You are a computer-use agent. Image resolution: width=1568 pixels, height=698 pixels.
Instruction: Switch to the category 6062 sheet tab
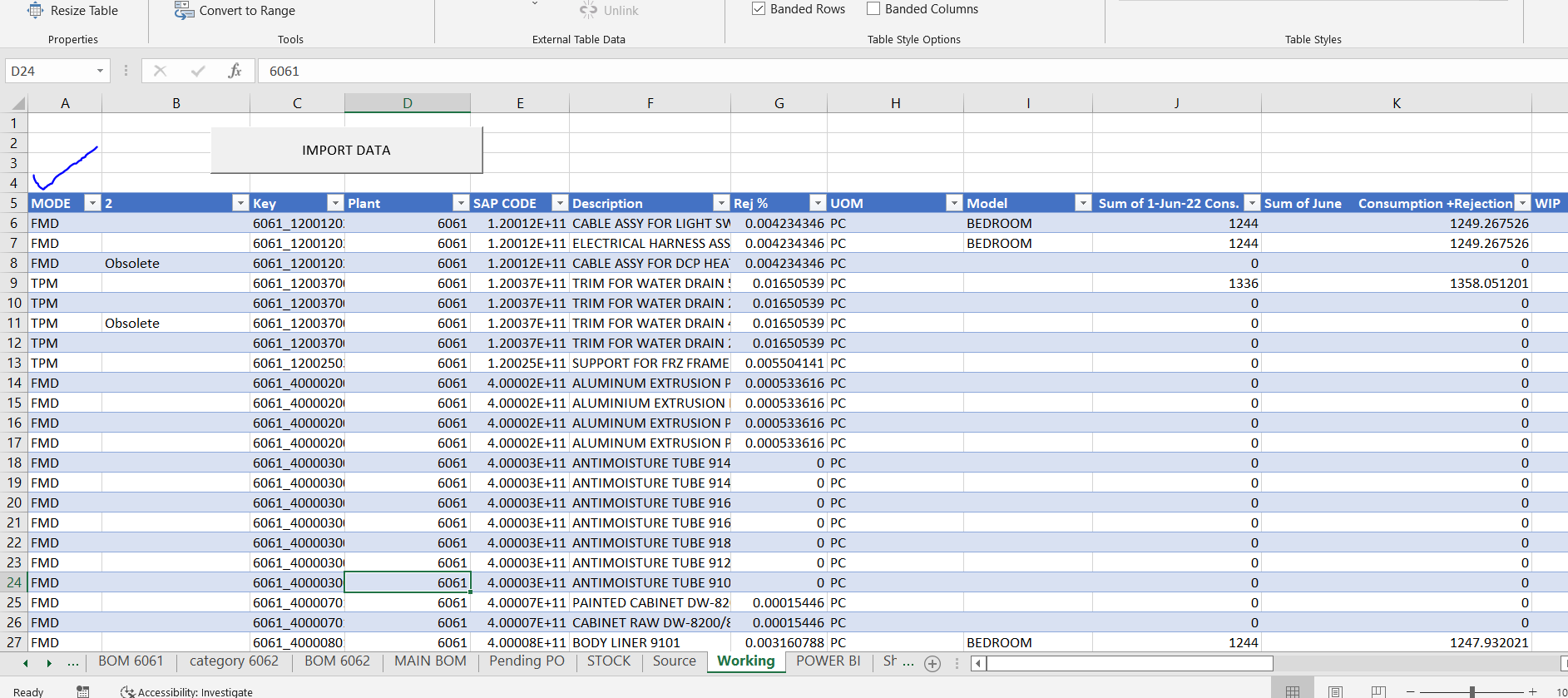(234, 661)
